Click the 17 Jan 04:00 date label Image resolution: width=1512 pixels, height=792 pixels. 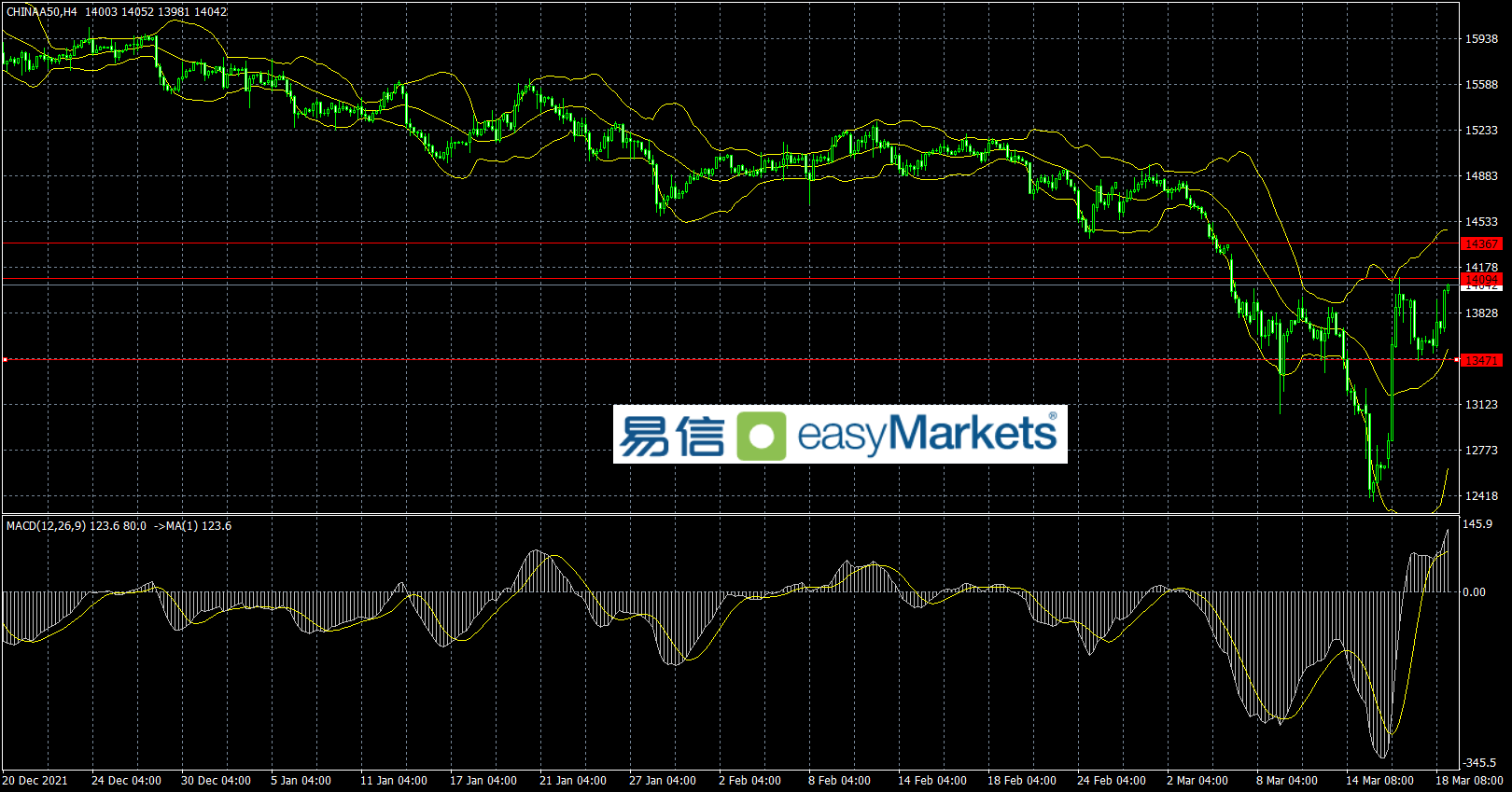point(483,781)
